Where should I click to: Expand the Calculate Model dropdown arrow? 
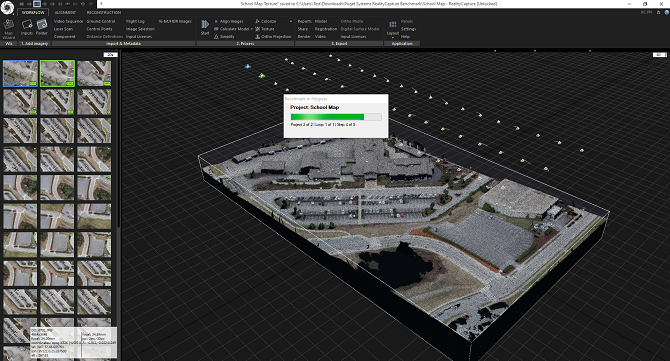coord(252,29)
